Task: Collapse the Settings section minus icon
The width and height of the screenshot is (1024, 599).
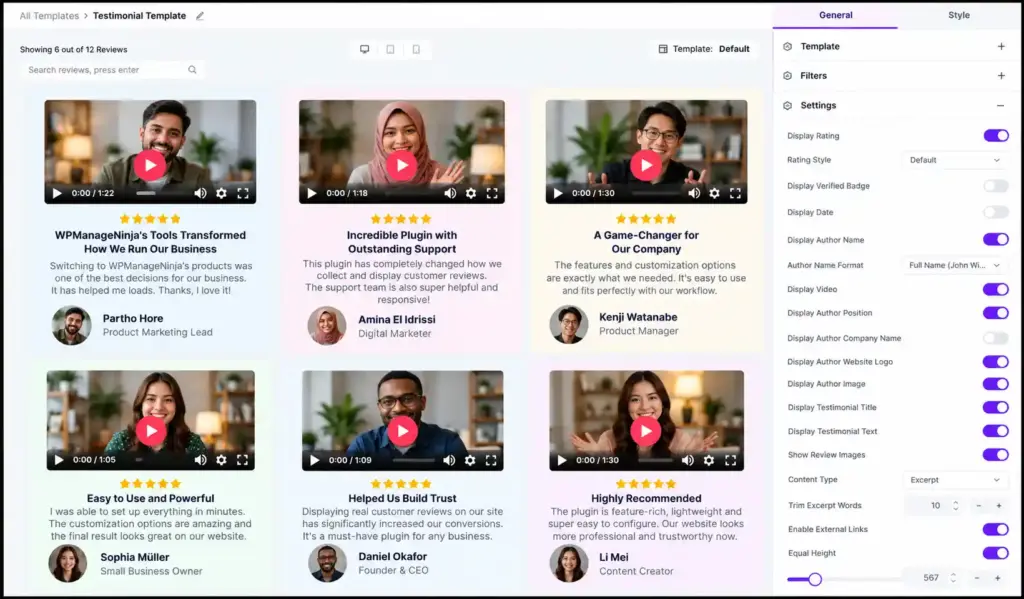Action: pyautogui.click(x=1000, y=105)
